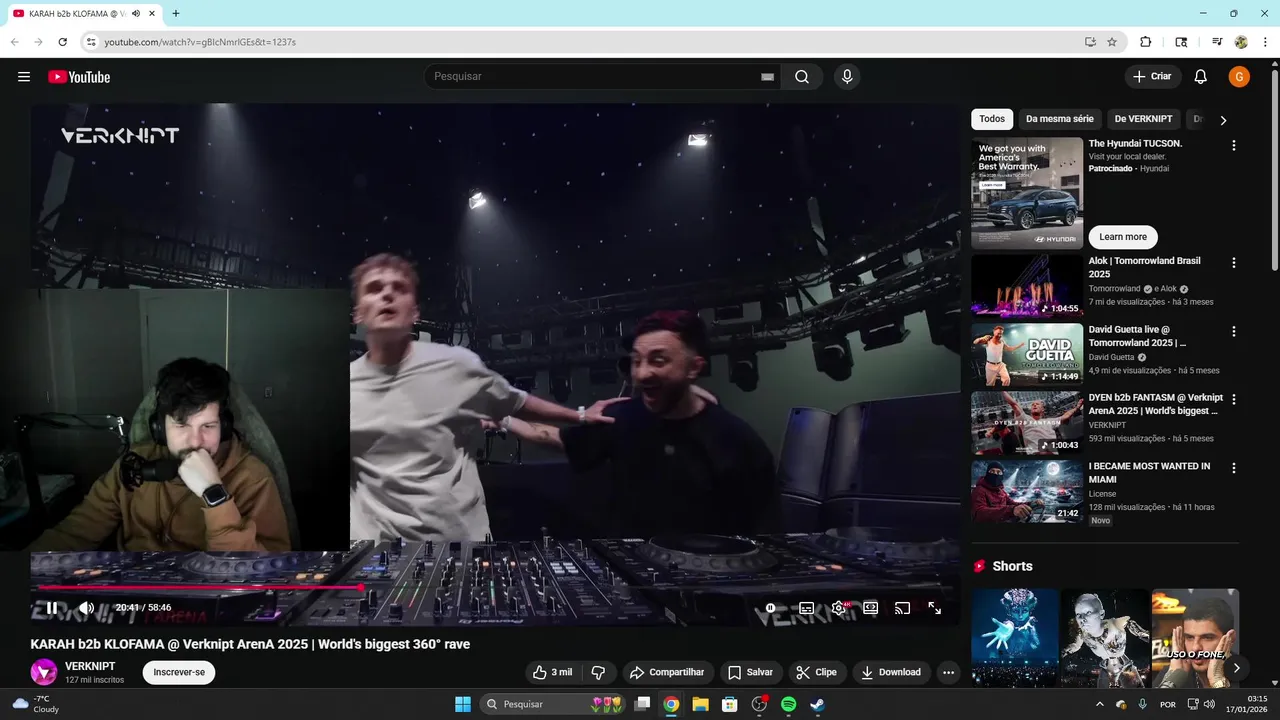Reload the page in Chrome
This screenshot has width=1280, height=720.
point(62,42)
